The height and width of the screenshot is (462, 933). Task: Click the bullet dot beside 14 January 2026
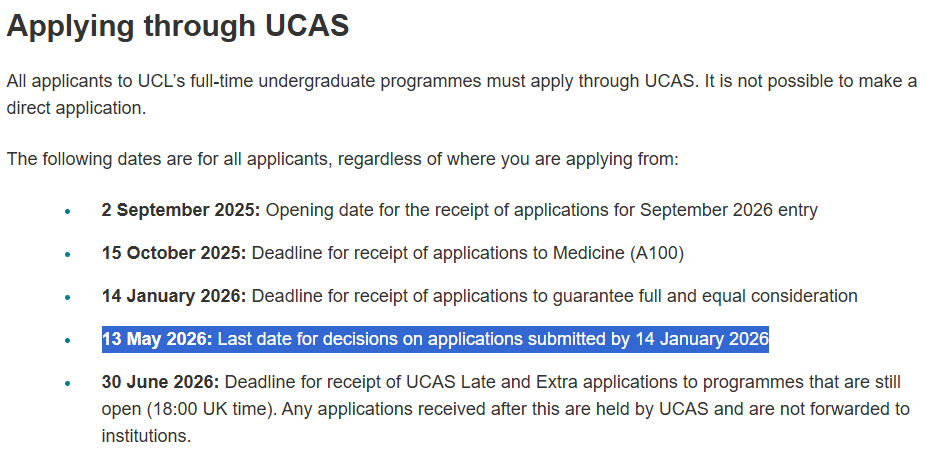point(67,297)
